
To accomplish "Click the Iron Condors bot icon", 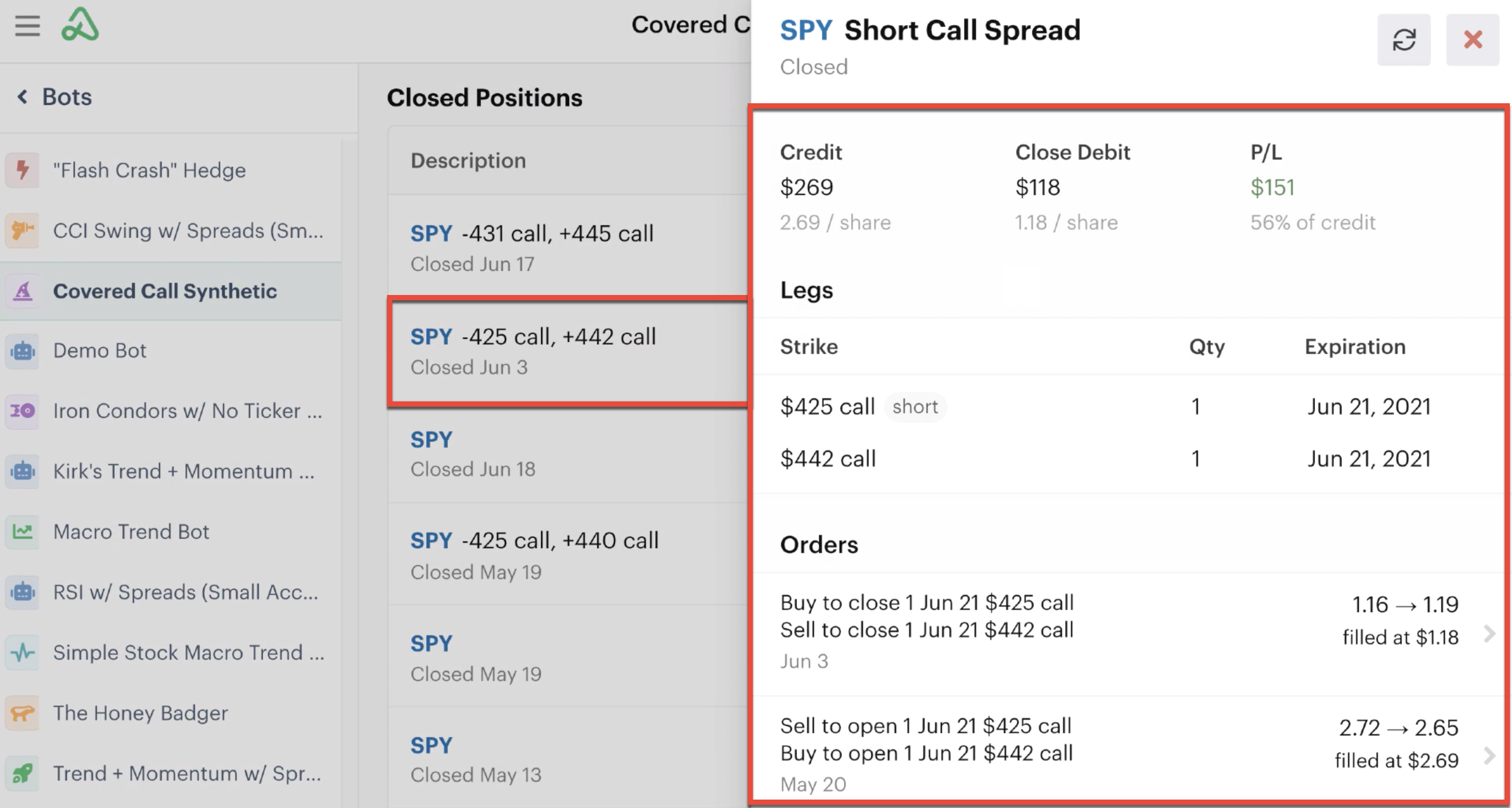I will [22, 411].
